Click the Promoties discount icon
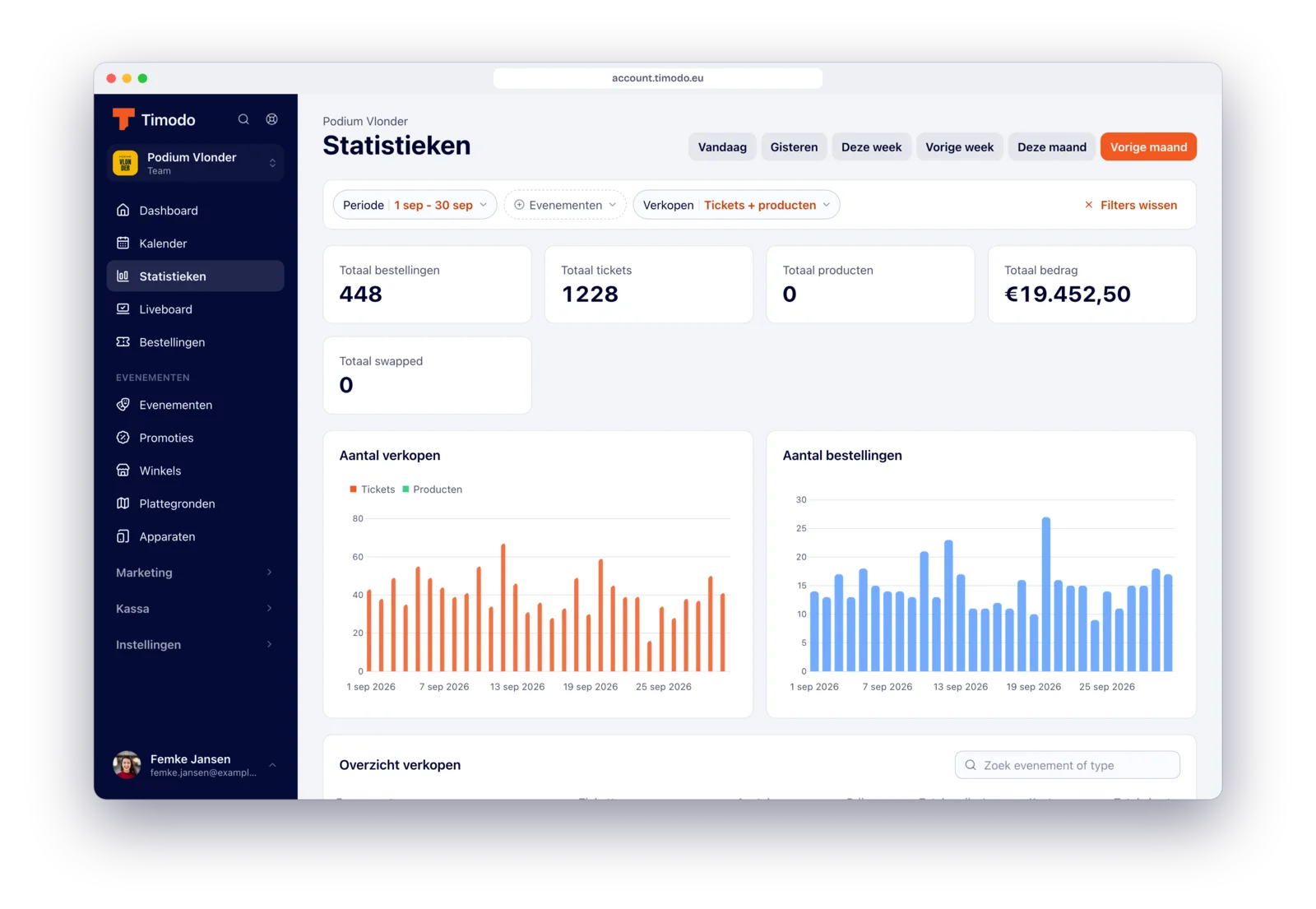 coord(123,438)
